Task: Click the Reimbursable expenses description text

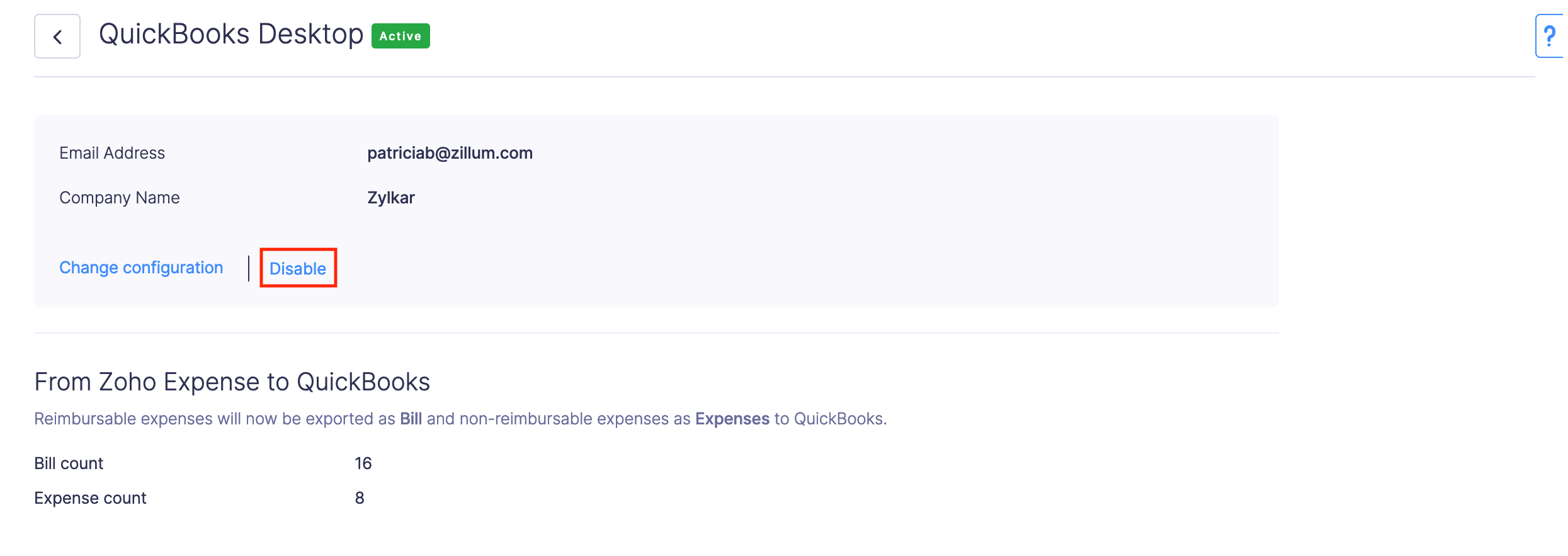Action: coord(214,419)
